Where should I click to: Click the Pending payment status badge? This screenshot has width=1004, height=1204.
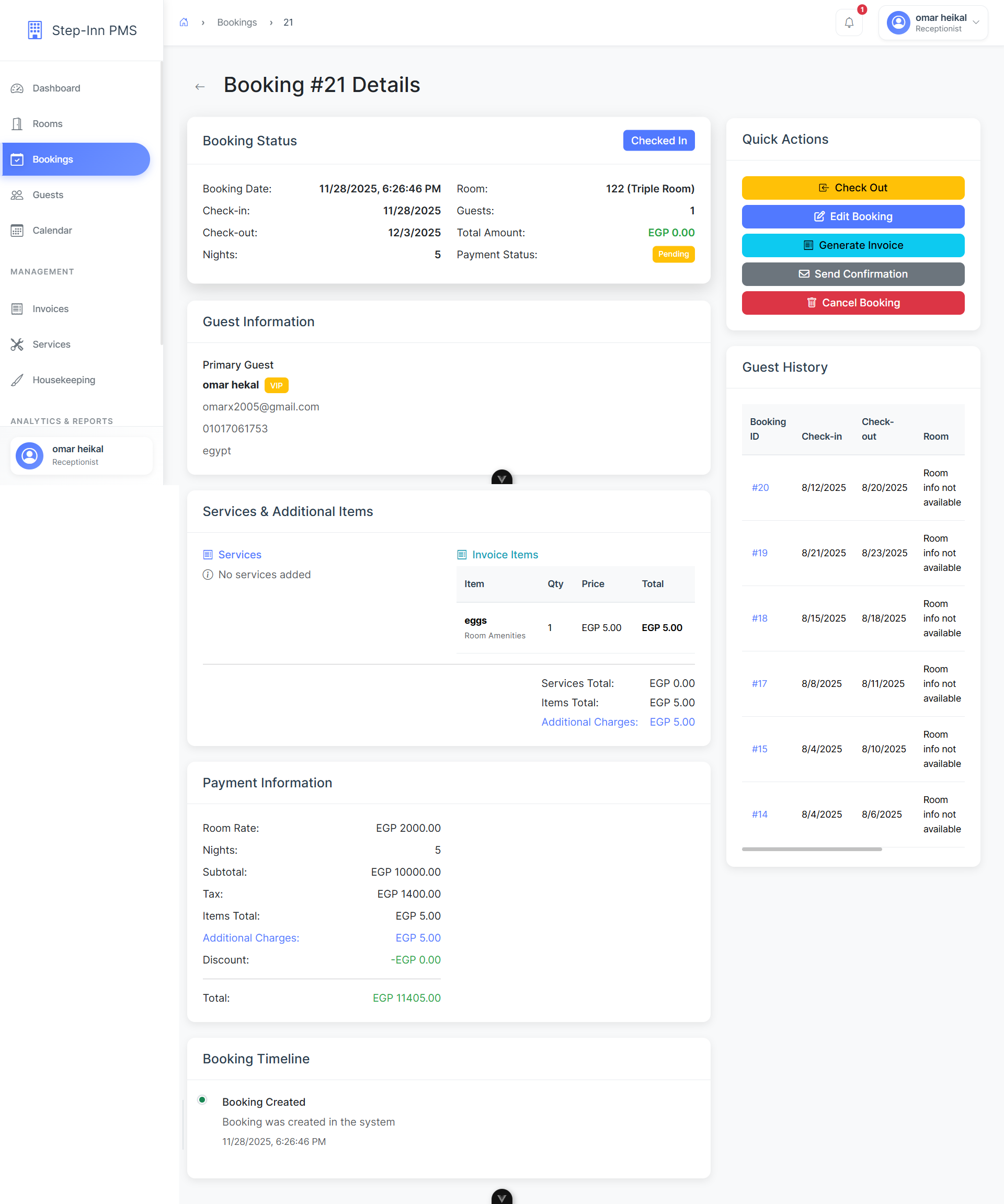(673, 254)
